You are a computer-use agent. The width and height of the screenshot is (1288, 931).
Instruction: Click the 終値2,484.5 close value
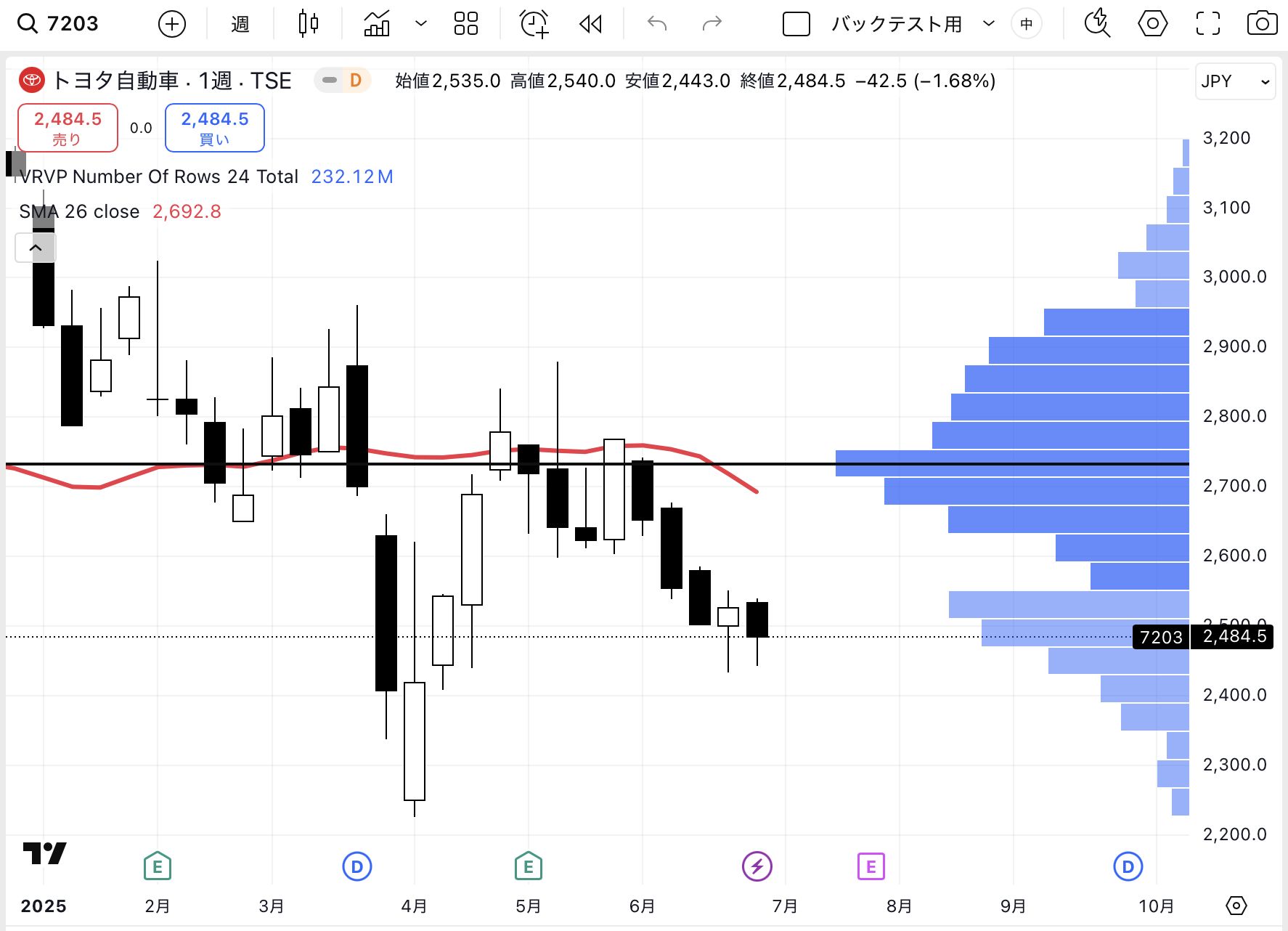793,81
